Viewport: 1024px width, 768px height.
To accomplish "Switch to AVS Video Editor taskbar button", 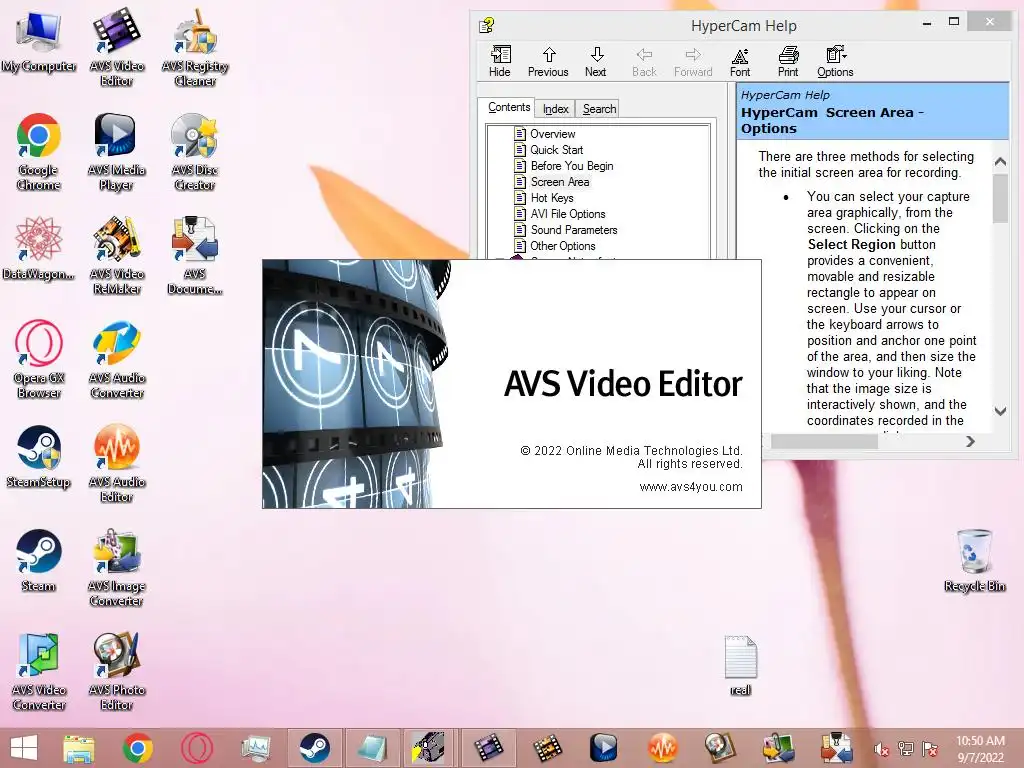I will pos(489,748).
